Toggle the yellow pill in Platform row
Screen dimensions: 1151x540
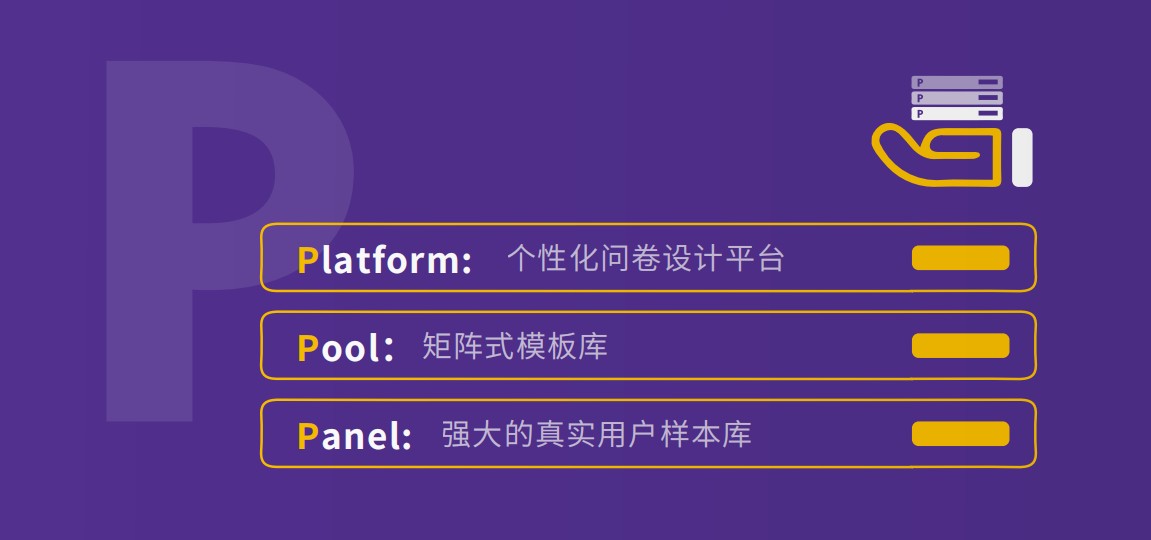pos(960,258)
